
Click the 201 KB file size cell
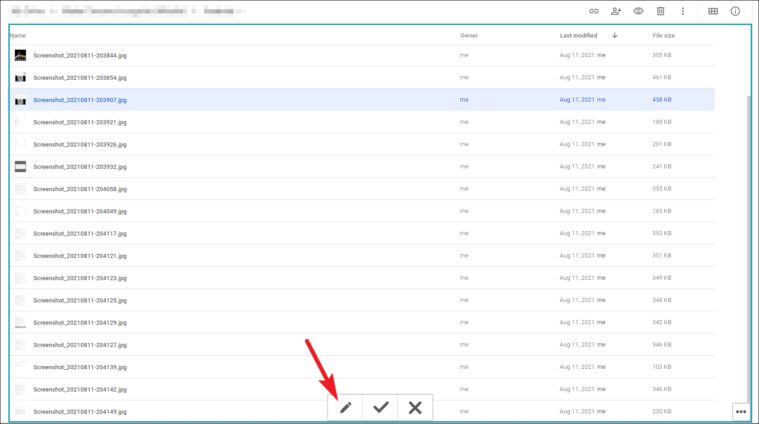(662, 144)
